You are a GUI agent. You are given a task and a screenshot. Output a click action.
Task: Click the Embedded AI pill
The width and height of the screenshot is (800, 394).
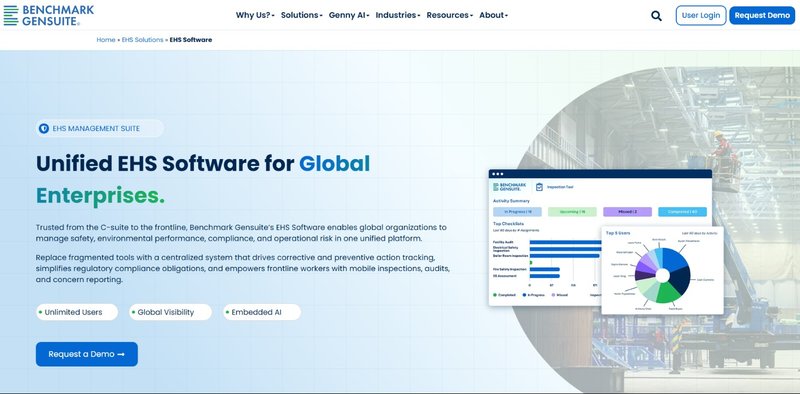pos(262,312)
